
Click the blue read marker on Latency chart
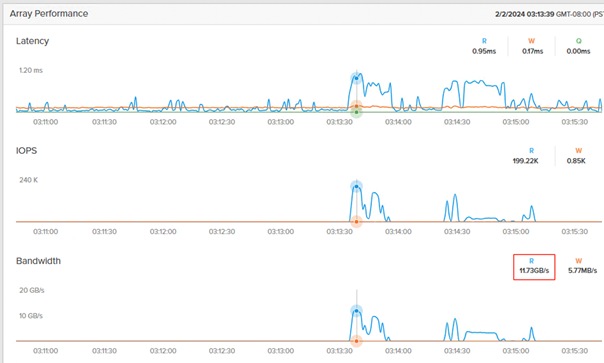357,78
